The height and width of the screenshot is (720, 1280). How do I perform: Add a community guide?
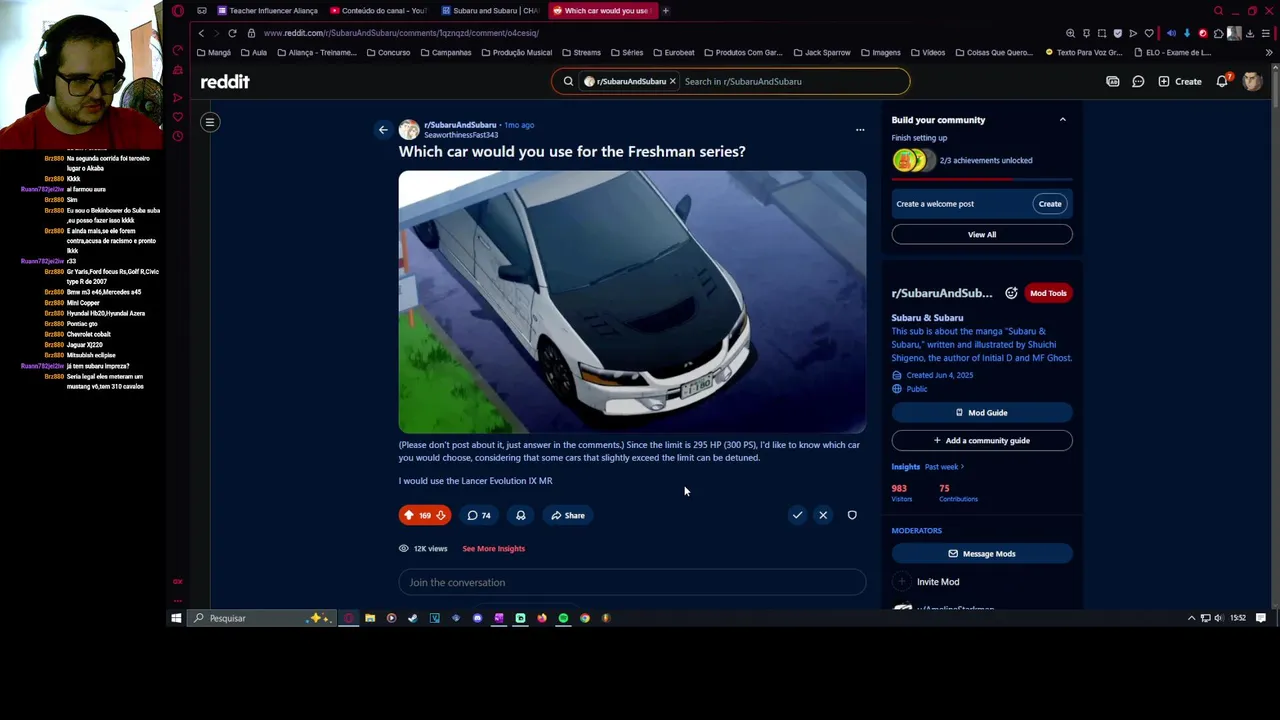982,440
